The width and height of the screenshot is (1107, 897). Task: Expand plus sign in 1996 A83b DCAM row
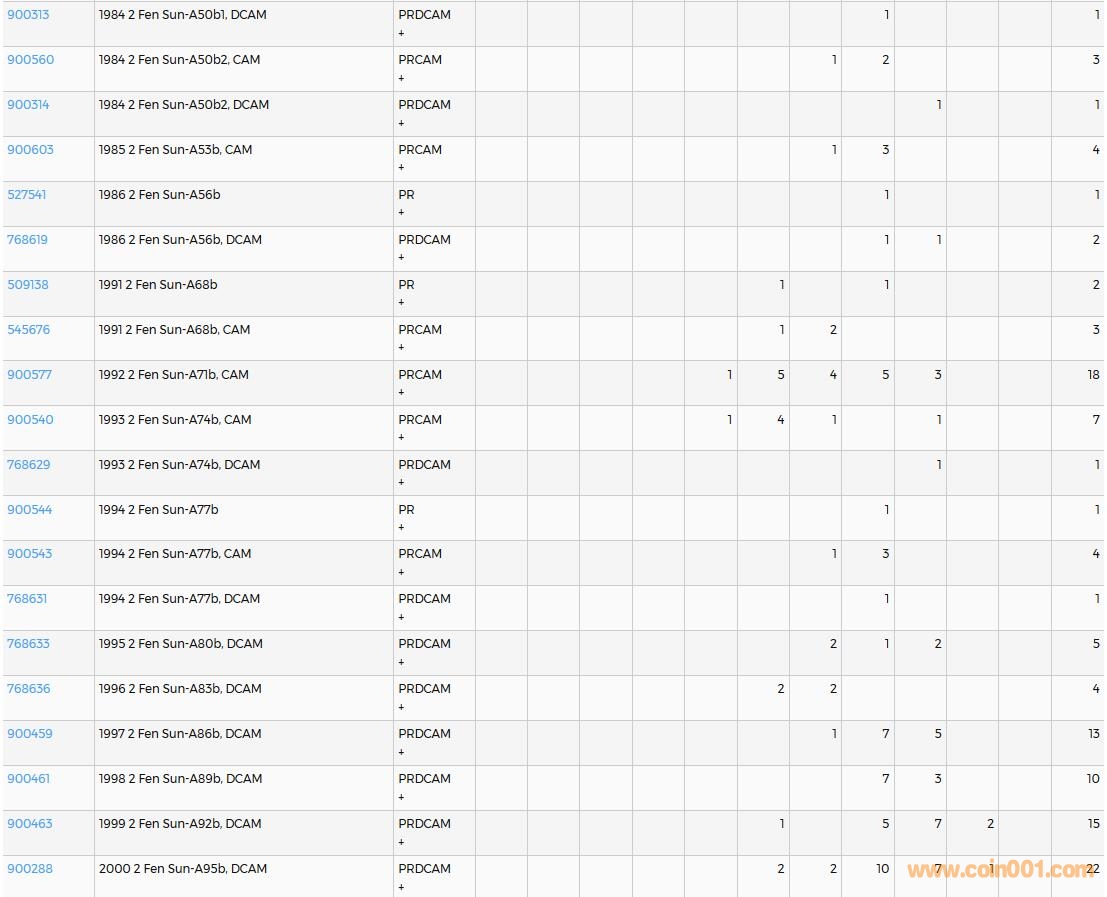[x=401, y=707]
